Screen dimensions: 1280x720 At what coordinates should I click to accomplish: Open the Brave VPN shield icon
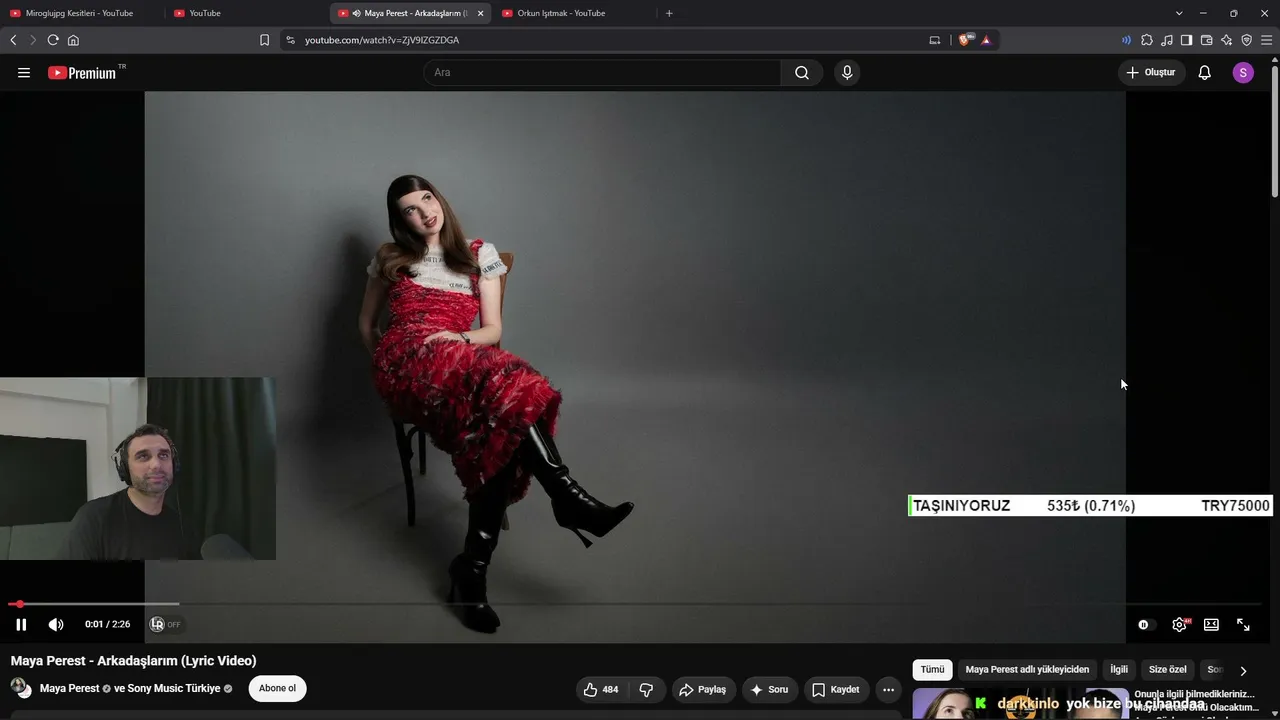[1246, 40]
